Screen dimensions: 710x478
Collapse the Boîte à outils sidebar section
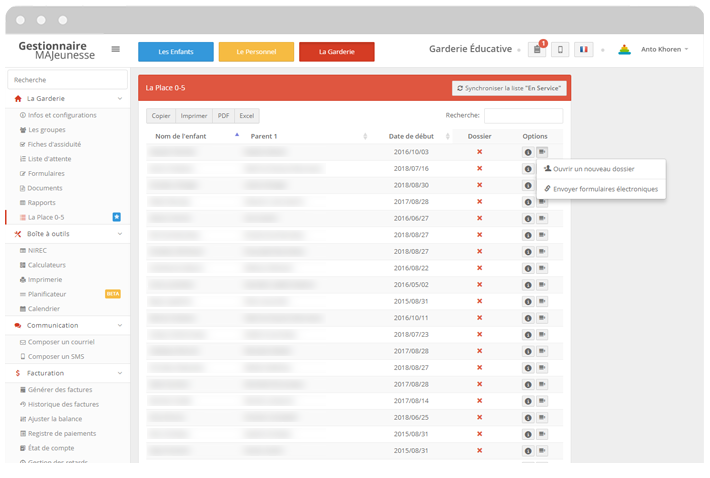tap(120, 234)
